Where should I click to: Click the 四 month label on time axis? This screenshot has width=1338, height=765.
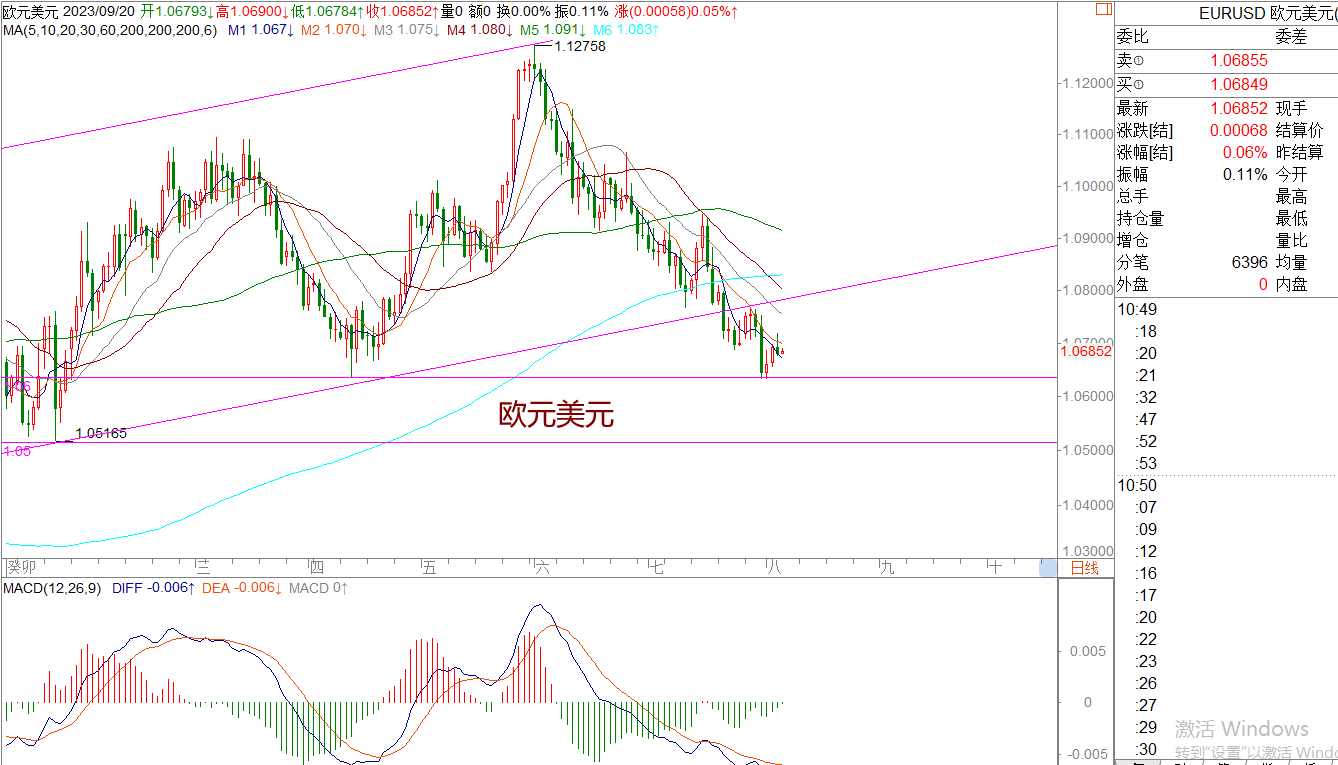pos(317,568)
